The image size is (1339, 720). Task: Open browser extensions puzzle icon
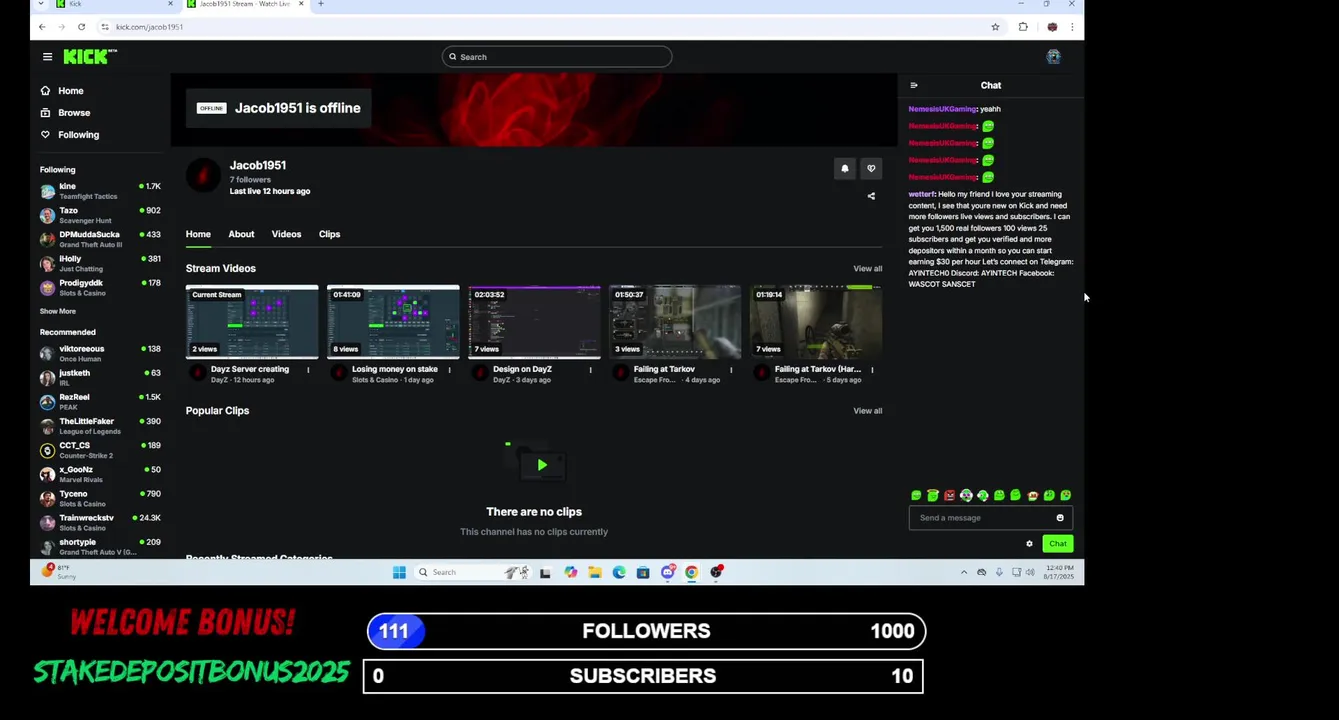1023,27
